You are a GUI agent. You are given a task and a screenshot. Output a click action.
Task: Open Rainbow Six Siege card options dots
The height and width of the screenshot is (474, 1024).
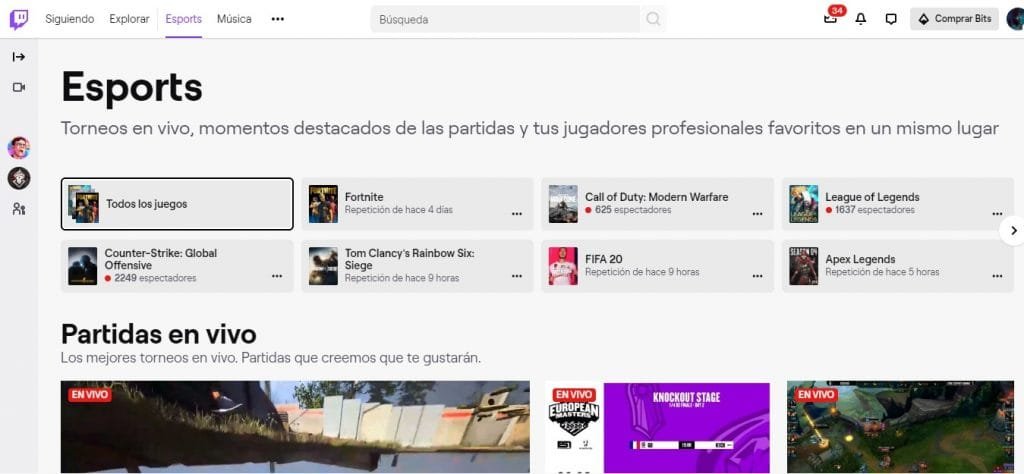(x=517, y=276)
